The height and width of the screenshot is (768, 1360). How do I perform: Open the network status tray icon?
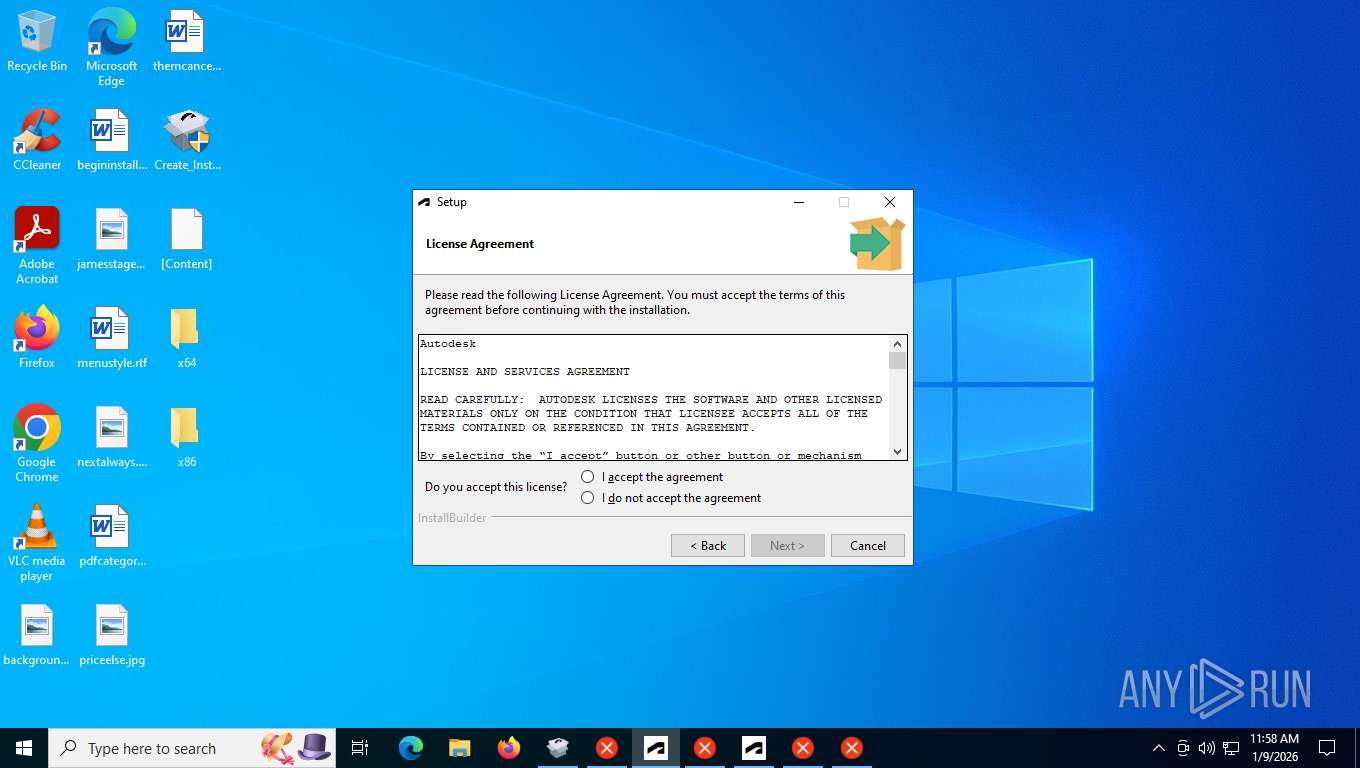(1231, 748)
